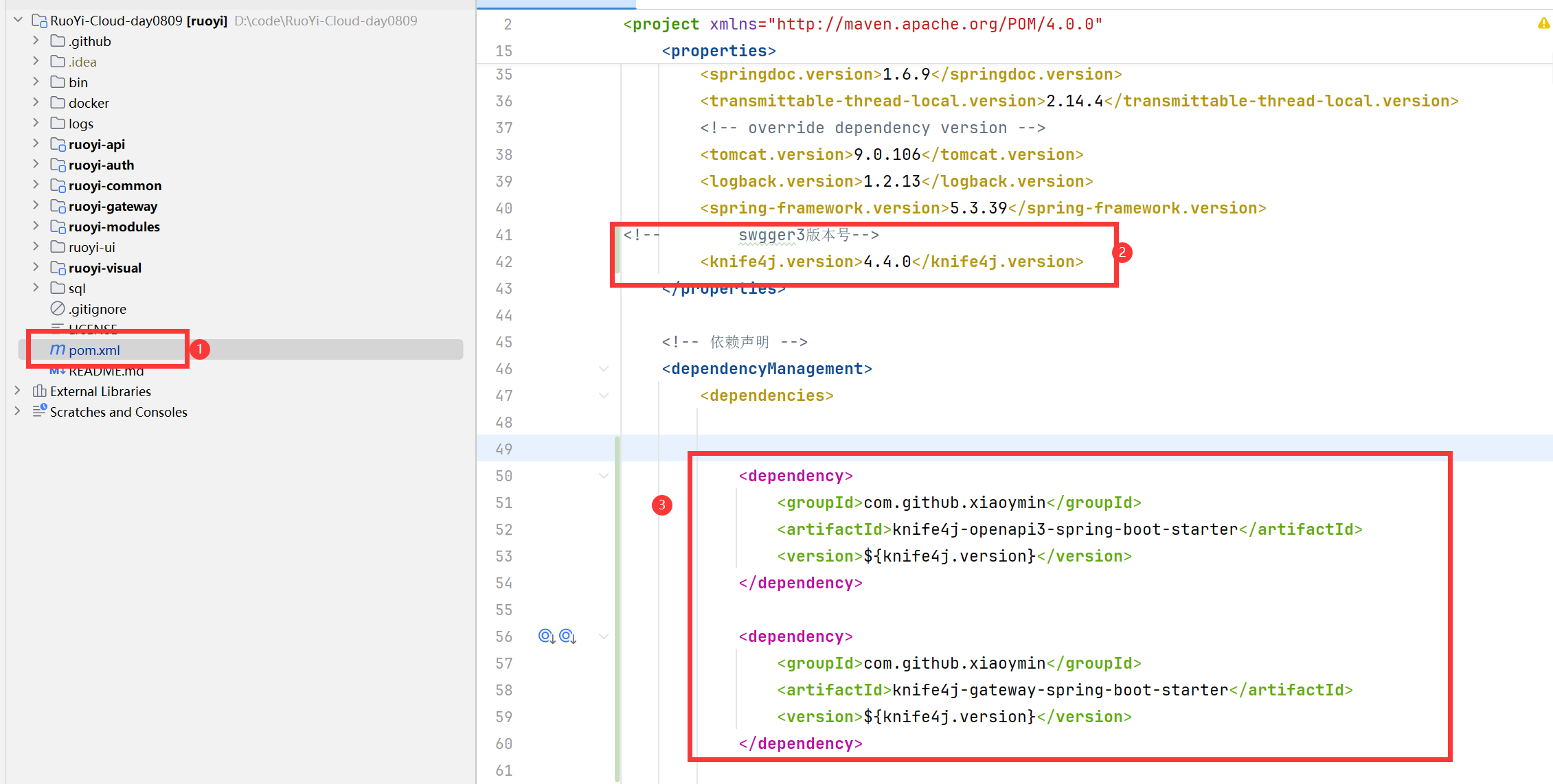Fold the dependencyManagement block on line 46
The image size is (1553, 784).
pyautogui.click(x=604, y=369)
